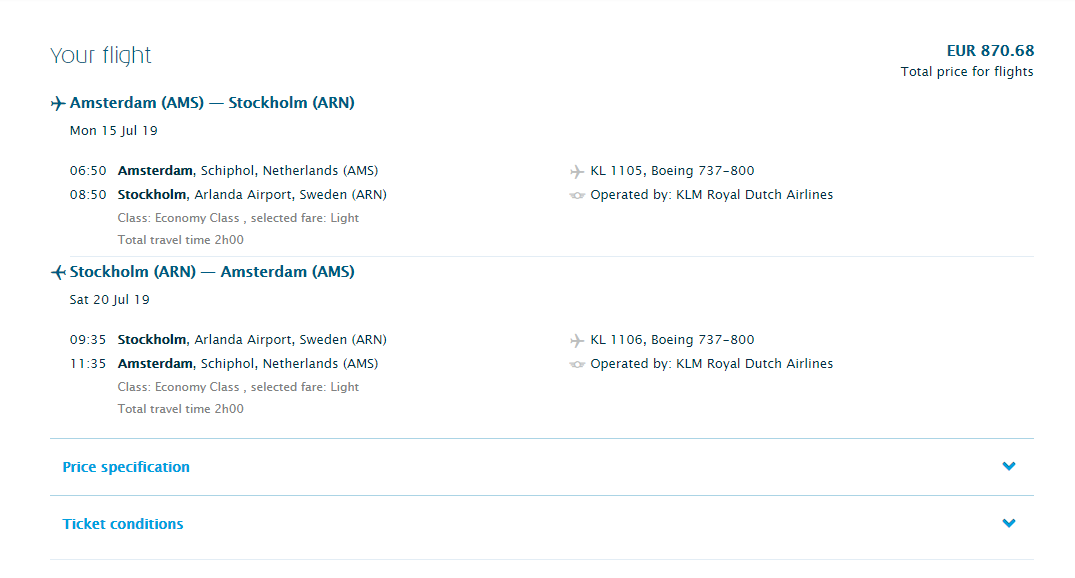
Task: Click the Stockholm (ARN) — Amsterdam (AMS) route heading
Action: coord(212,272)
